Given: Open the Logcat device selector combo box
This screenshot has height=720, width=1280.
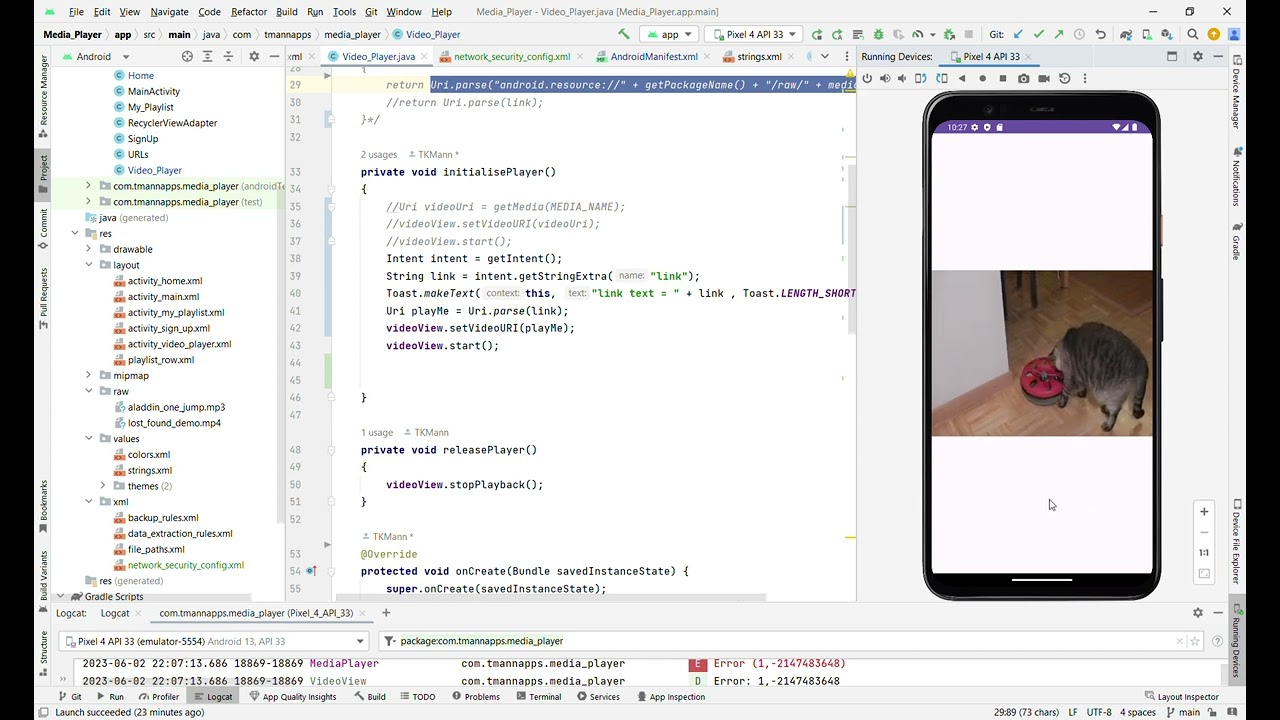Looking at the screenshot, I should click(214, 641).
